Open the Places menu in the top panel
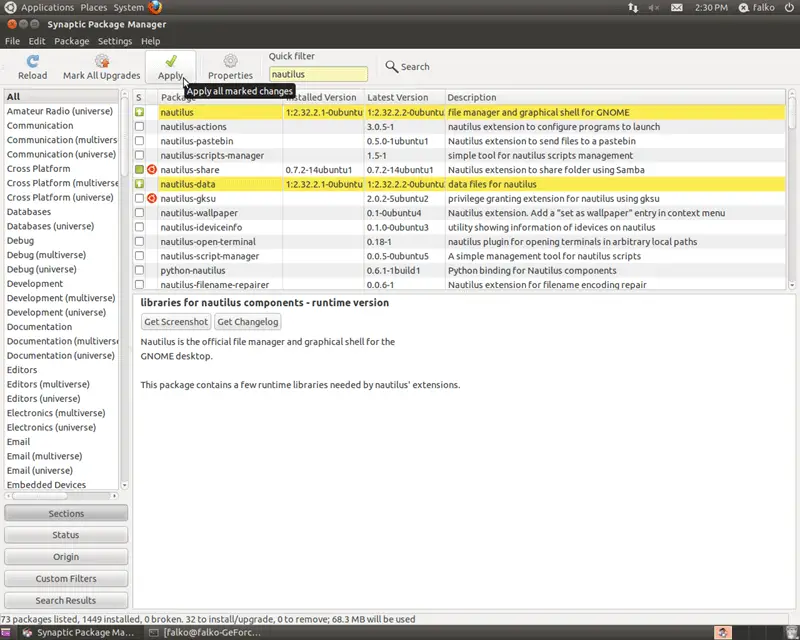 tap(93, 8)
